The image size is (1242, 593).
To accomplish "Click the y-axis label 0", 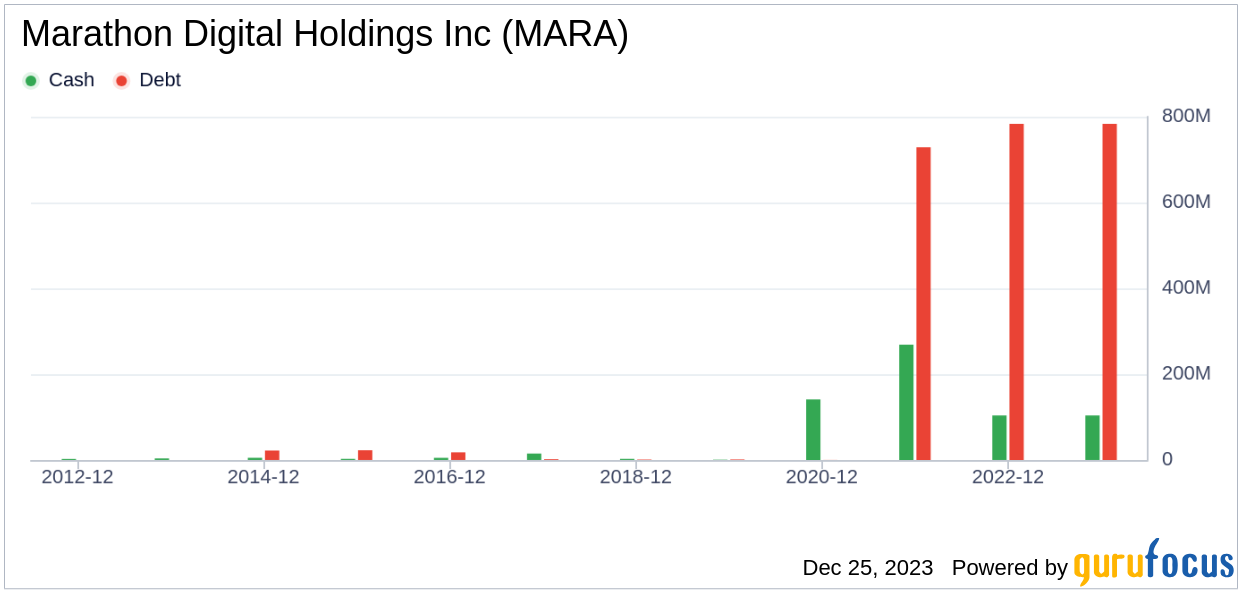I will point(1166,460).
